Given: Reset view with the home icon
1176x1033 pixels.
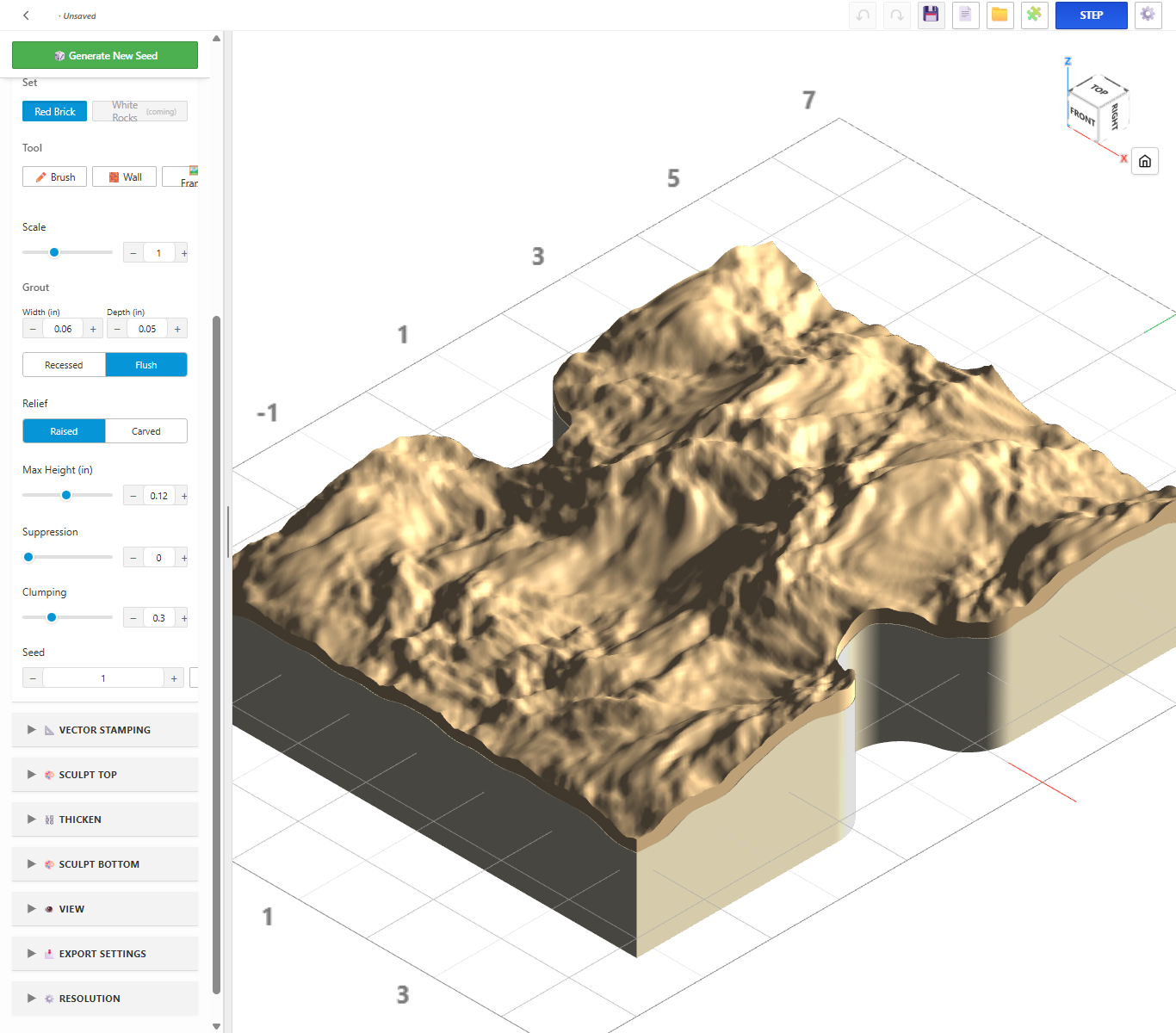Looking at the screenshot, I should coord(1145,161).
